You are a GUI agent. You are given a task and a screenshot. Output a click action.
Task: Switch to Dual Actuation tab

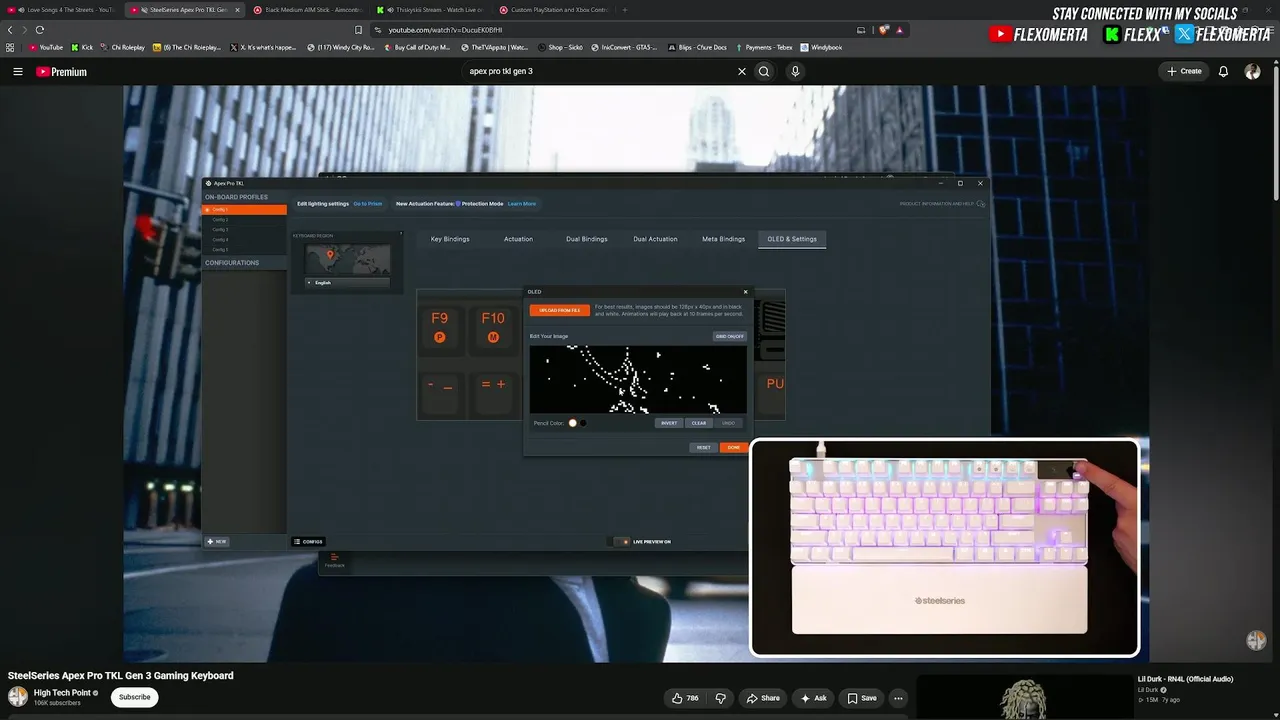click(655, 239)
